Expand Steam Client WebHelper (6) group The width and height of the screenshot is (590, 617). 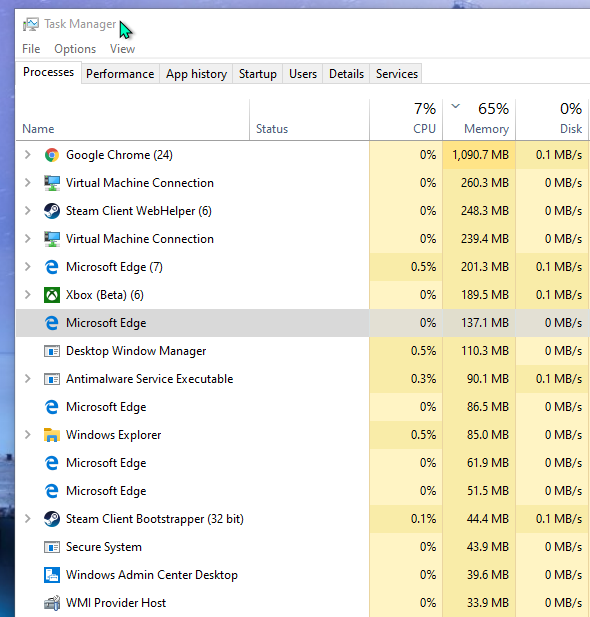click(x=28, y=211)
